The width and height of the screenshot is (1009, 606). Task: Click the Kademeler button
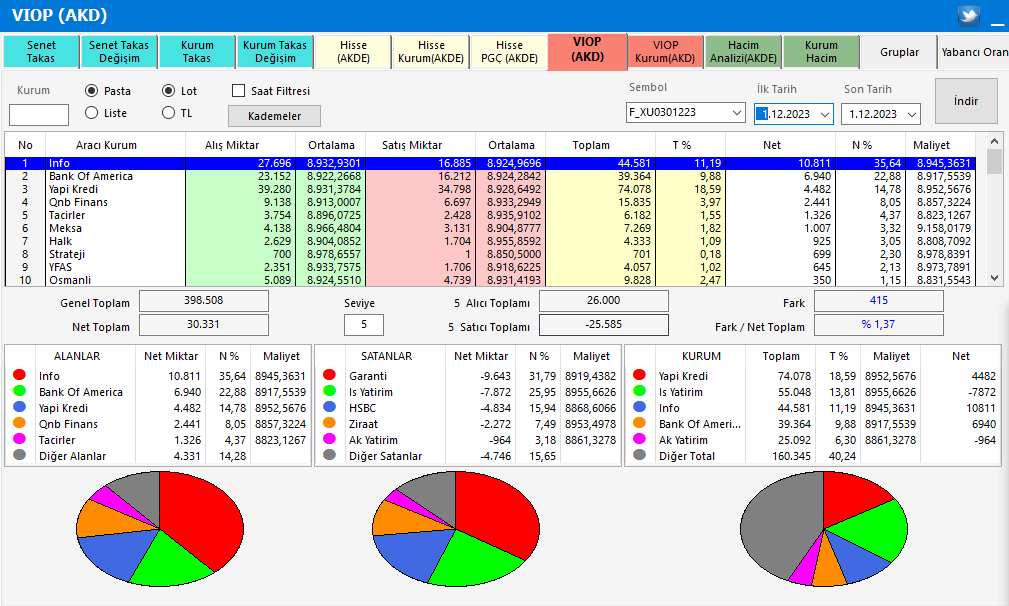[x=274, y=116]
